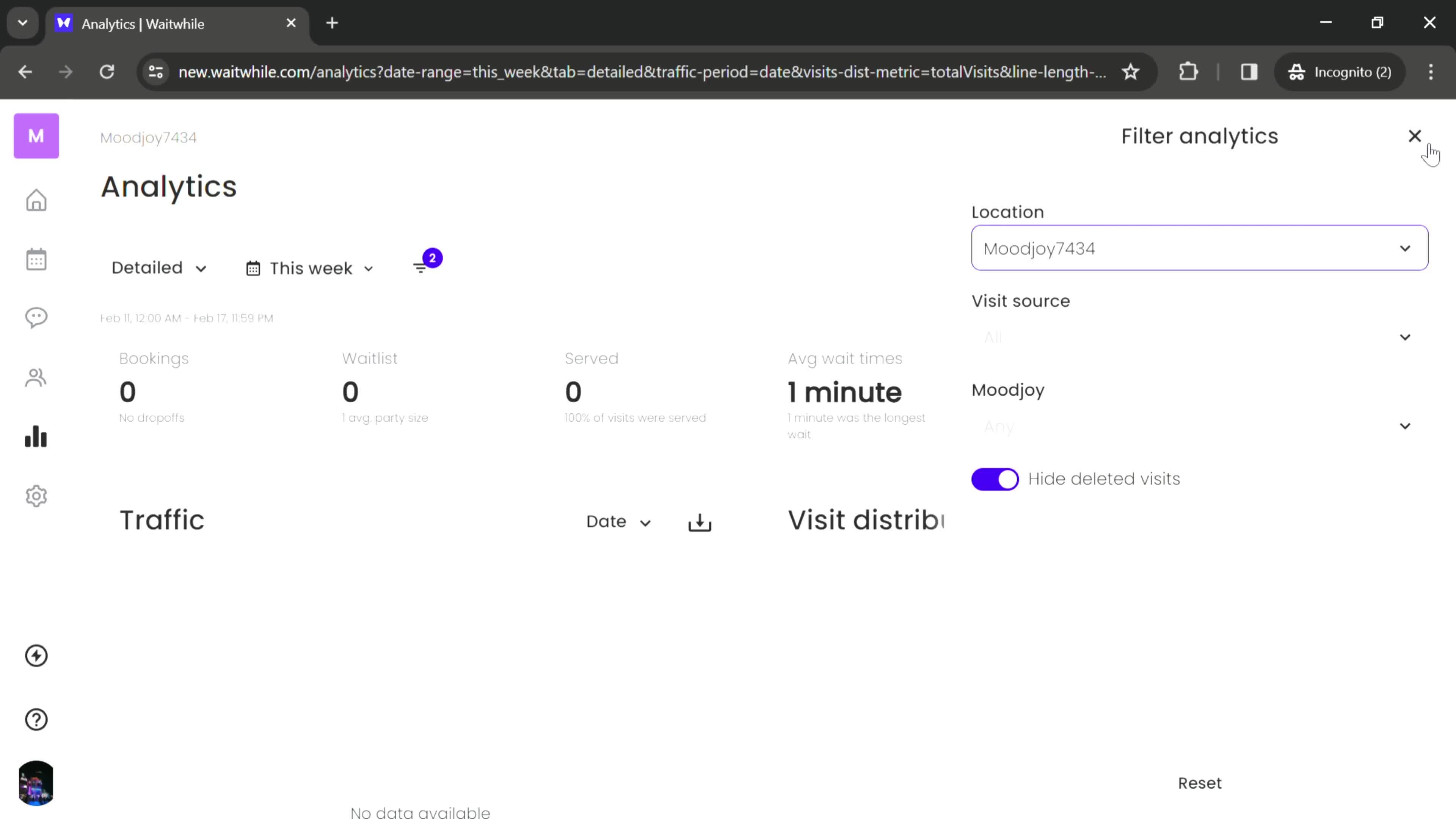Click the 'No dropoffs' text
Screen dimensions: 1456x819
152,418
